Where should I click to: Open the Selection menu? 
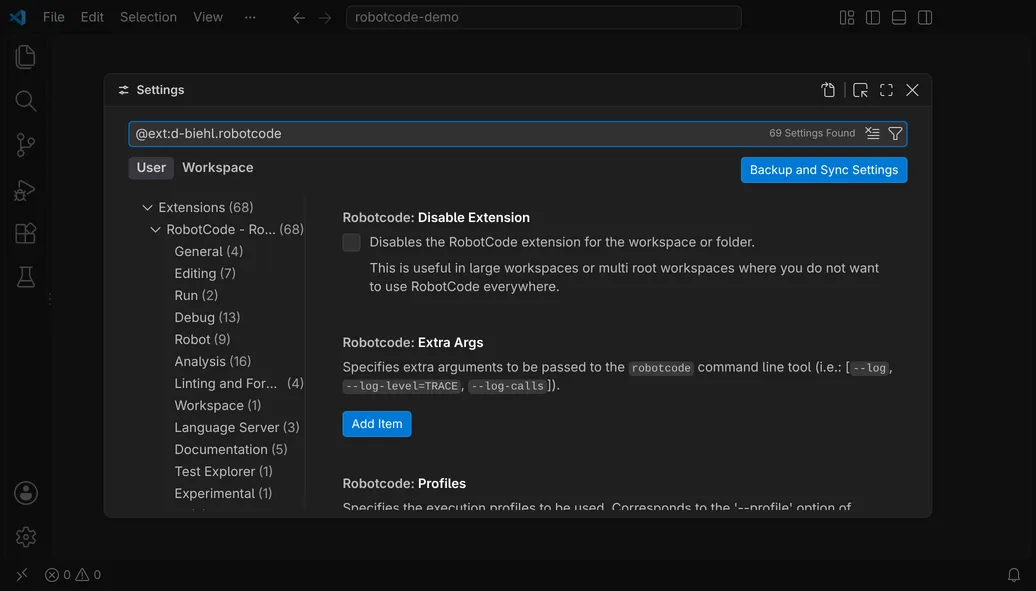click(148, 17)
